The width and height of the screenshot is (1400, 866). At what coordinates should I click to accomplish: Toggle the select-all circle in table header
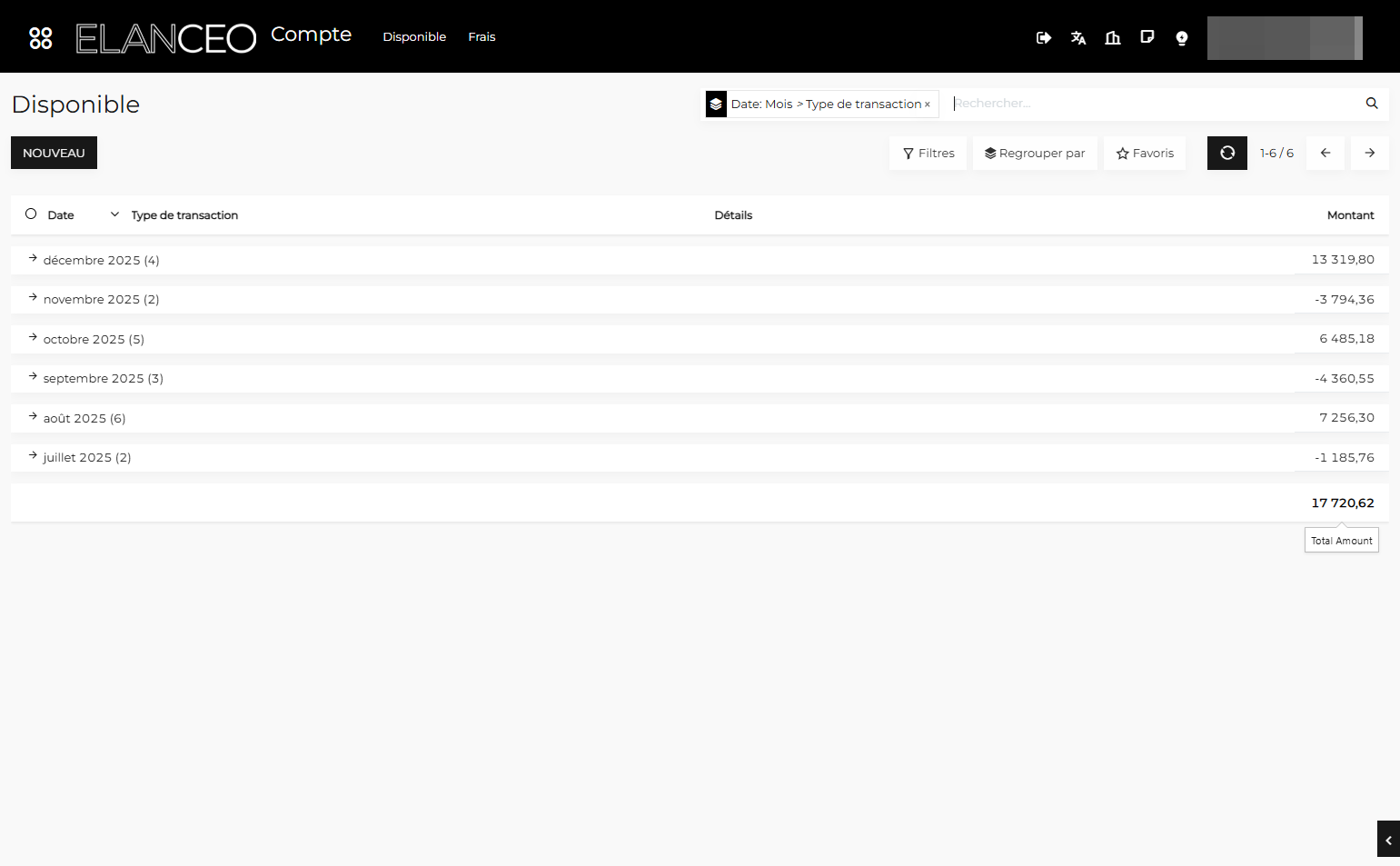(x=31, y=214)
